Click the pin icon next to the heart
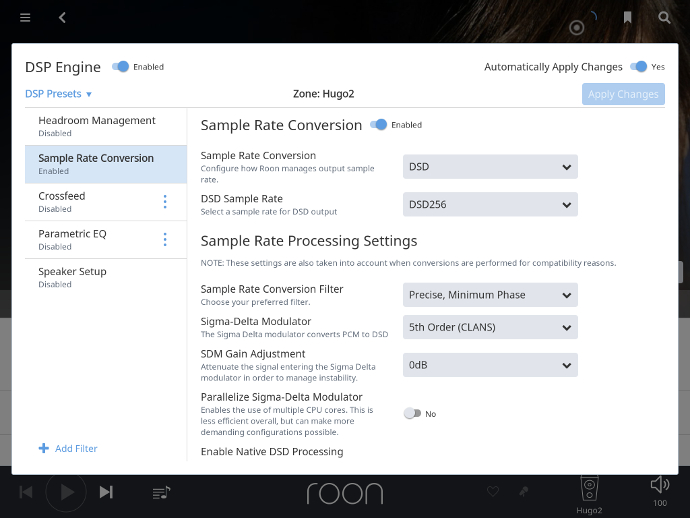Image resolution: width=690 pixels, height=518 pixels. [523, 491]
